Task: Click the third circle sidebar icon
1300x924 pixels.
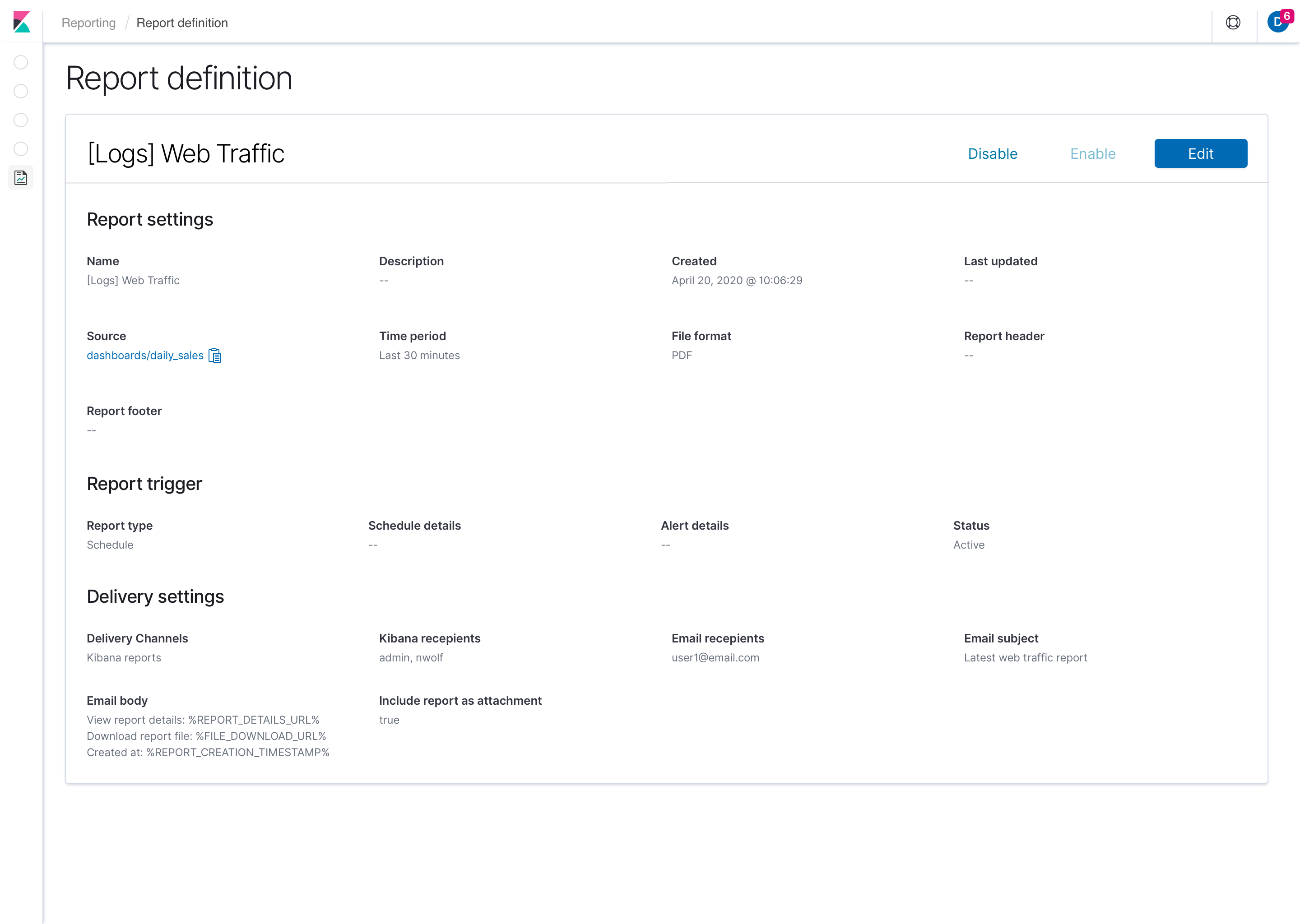Action: pyautogui.click(x=21, y=120)
